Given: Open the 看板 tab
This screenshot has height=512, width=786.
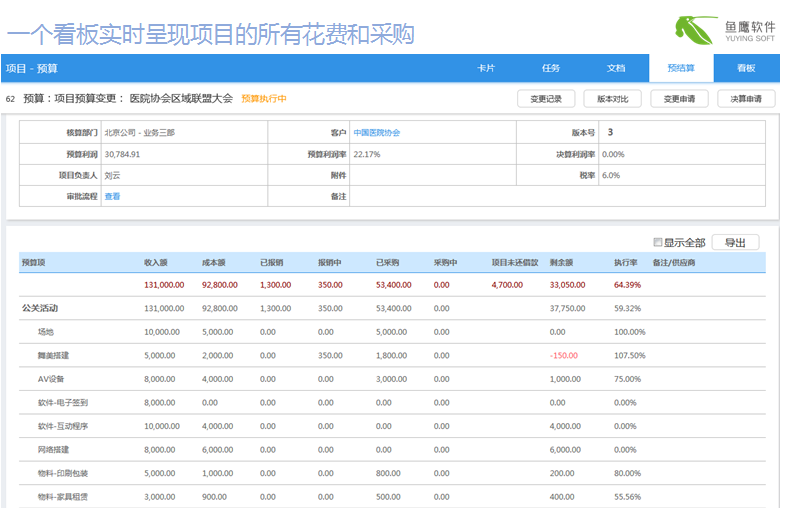Looking at the screenshot, I should pyautogui.click(x=746, y=68).
